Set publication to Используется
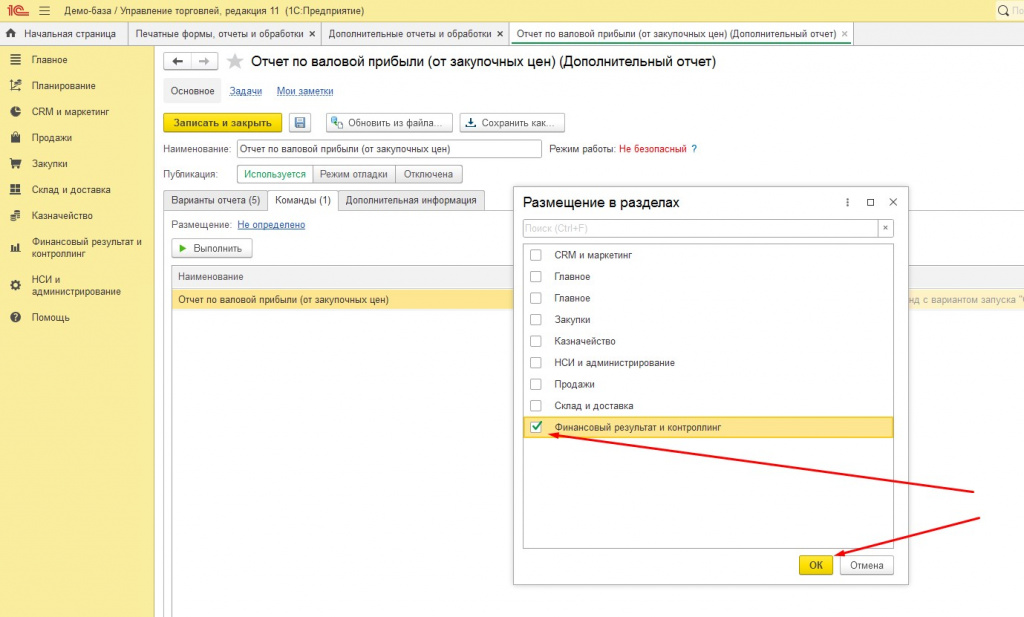Screen dimensions: 1024x617 [x=275, y=174]
